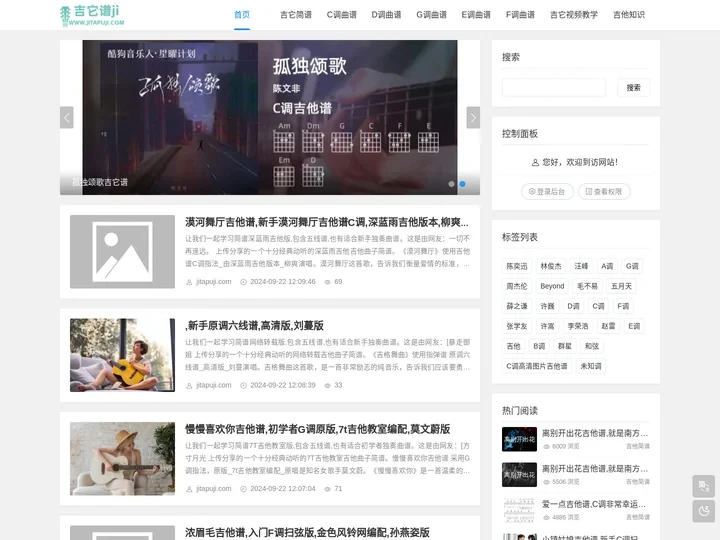Select the 五月天 tag
Screen dimensions: 720x540
tap(621, 286)
